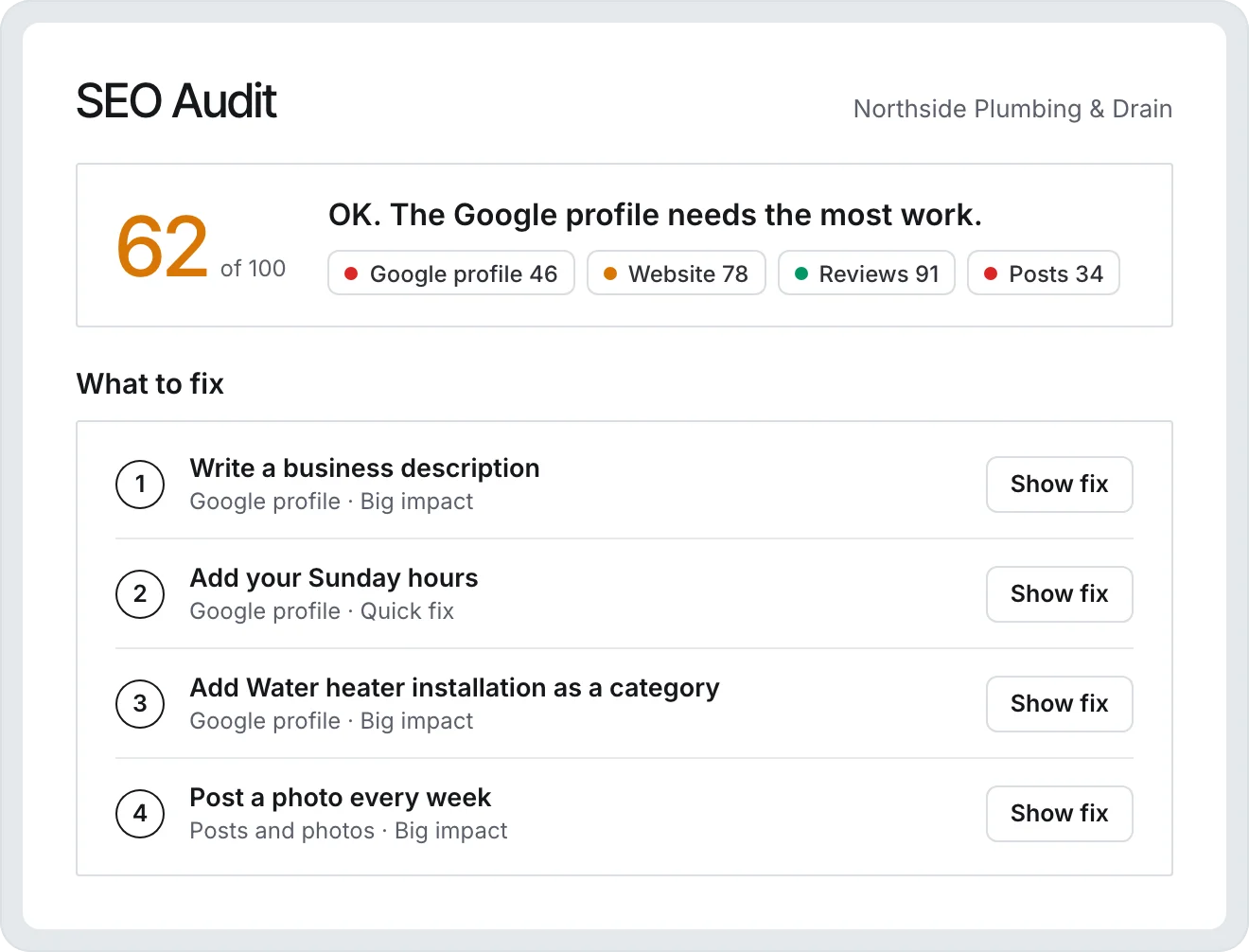Viewport: 1249px width, 952px height.
Task: Show fix for Write a business description
Action: pyautogui.click(x=1059, y=485)
